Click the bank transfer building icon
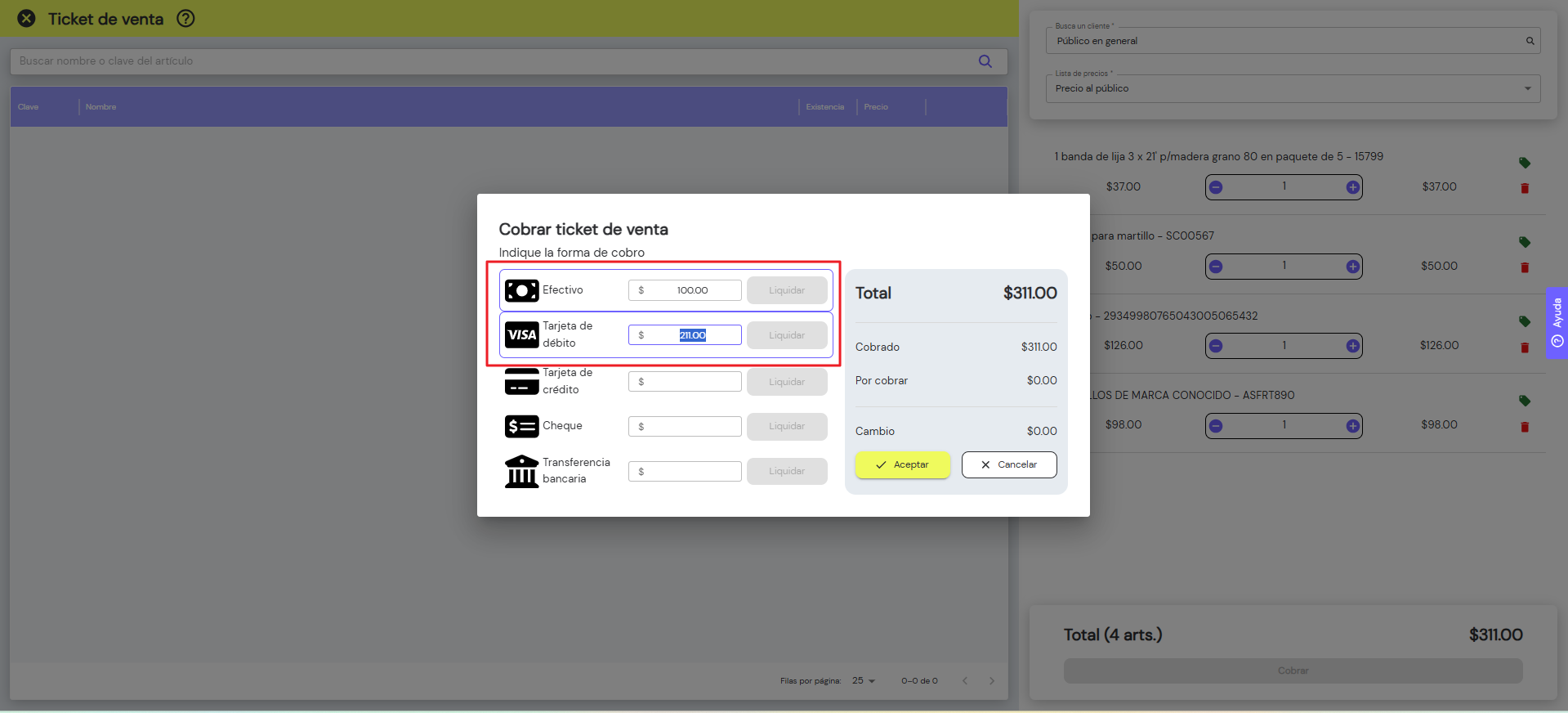Screen dimensions: 1568x713 point(521,471)
